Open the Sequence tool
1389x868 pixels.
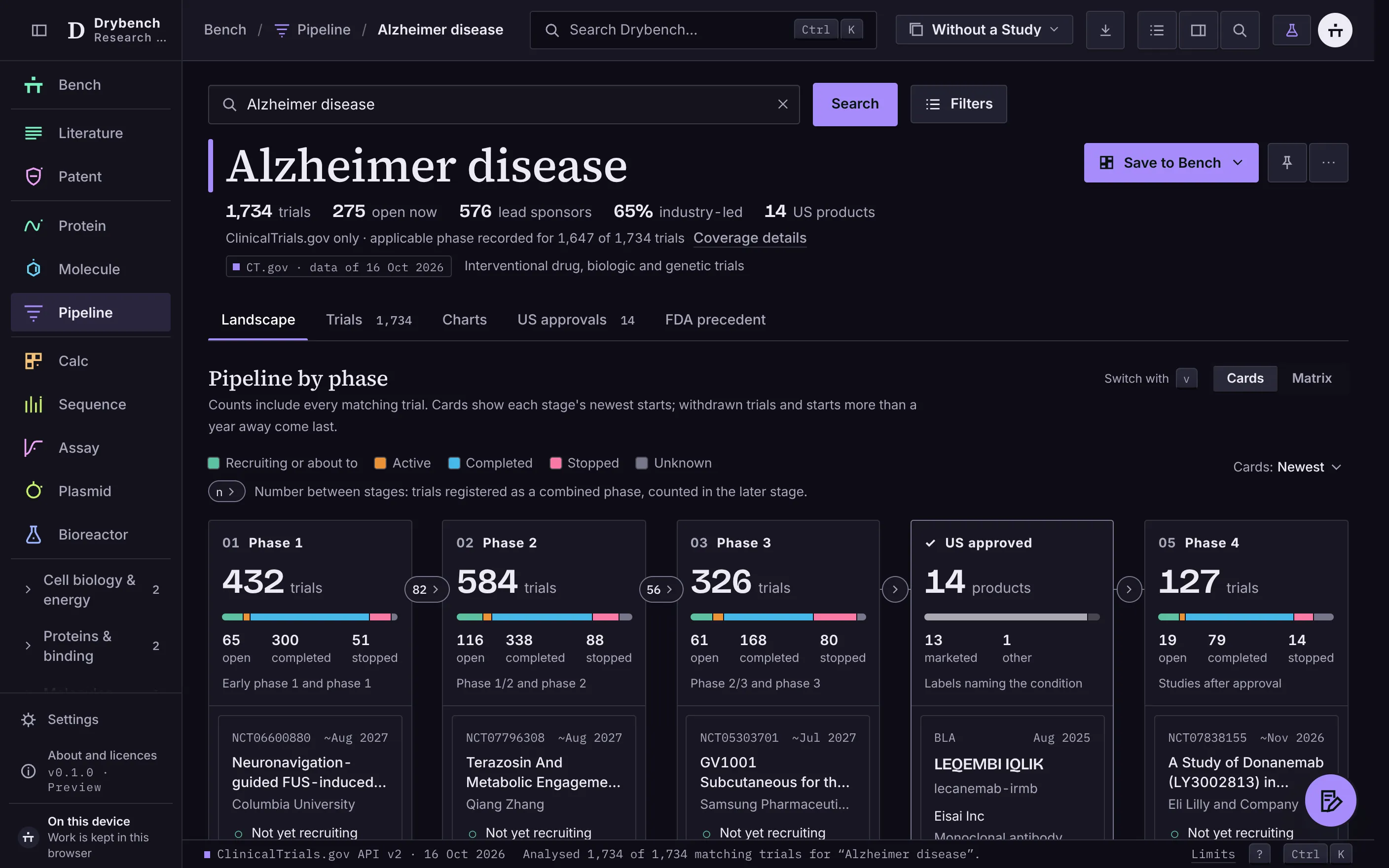click(91, 405)
